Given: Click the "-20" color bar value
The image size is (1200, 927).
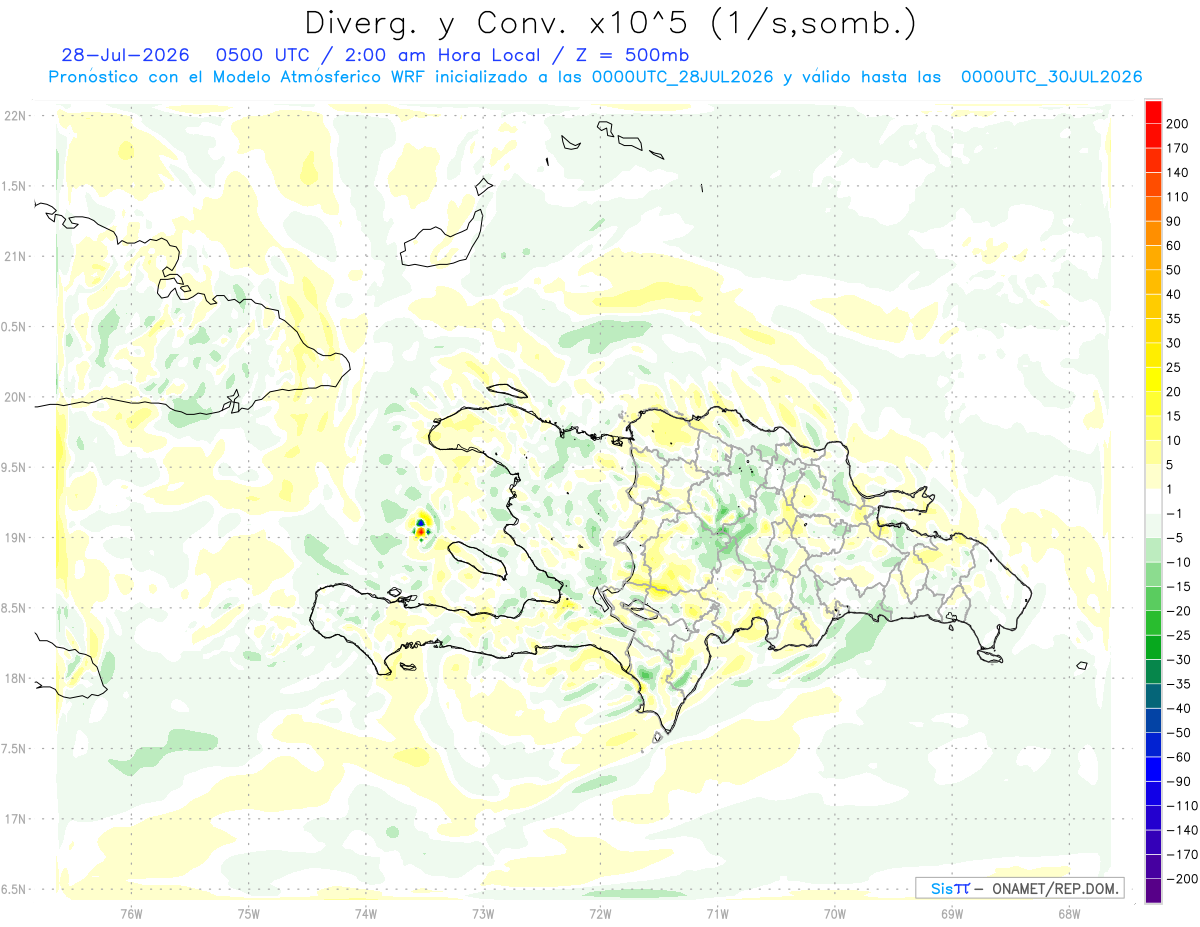Looking at the screenshot, I should coord(1178,611).
